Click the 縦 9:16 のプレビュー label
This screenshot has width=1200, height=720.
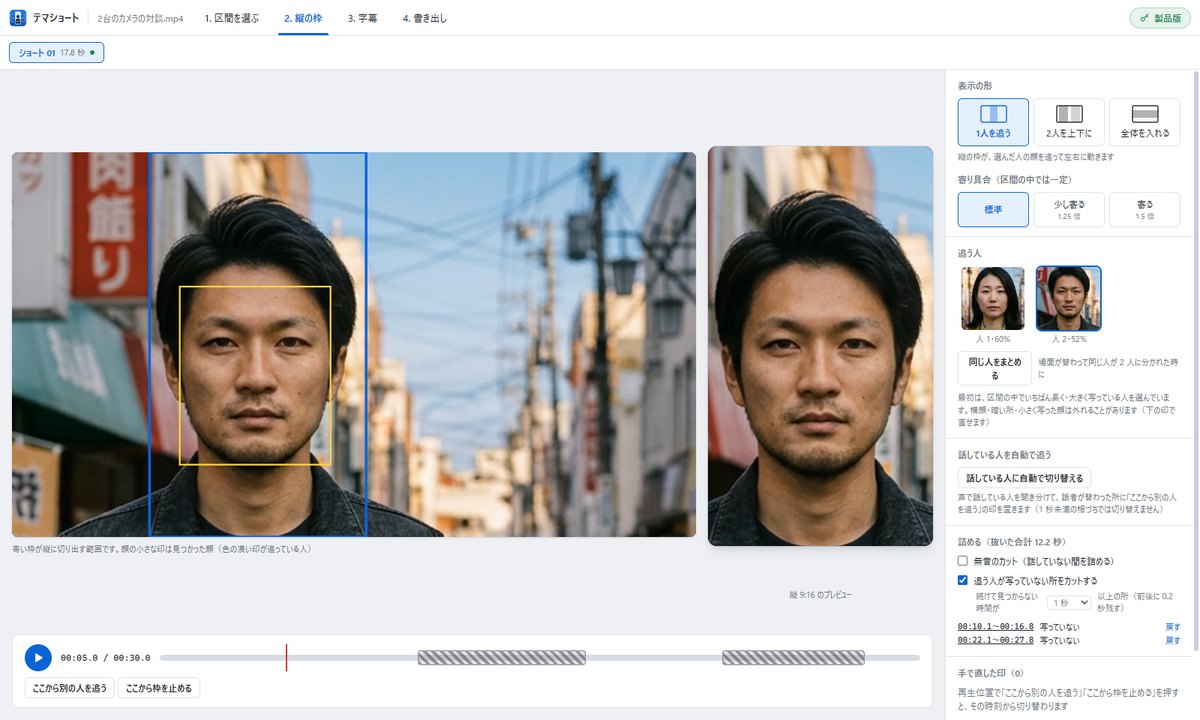[x=820, y=595]
